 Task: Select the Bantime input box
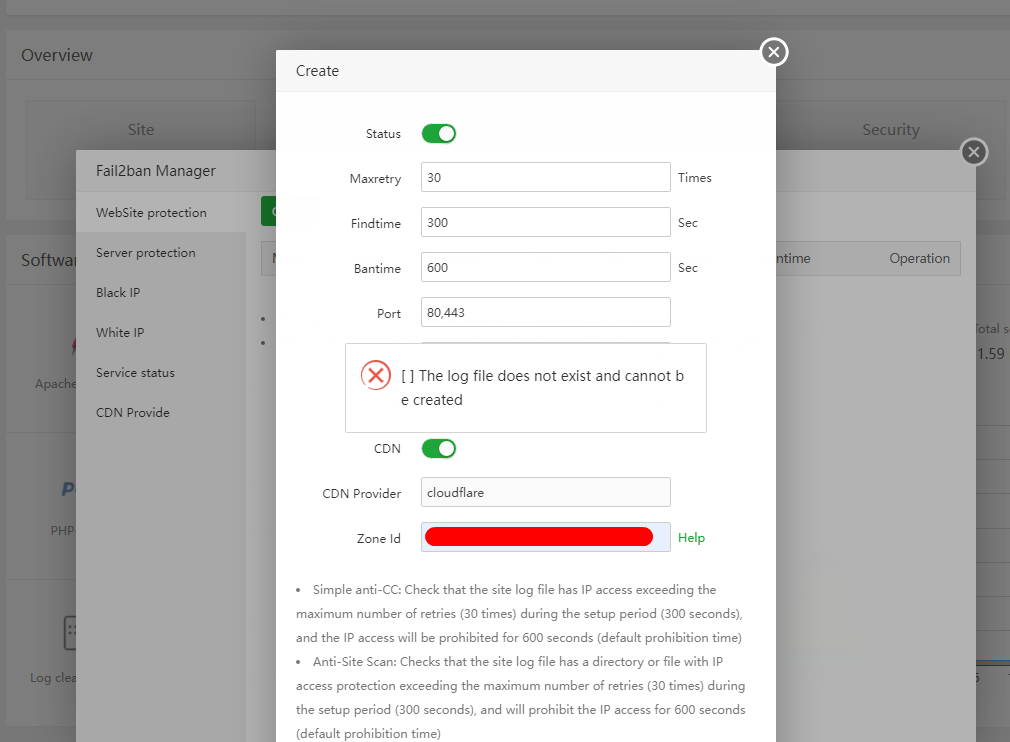click(545, 267)
